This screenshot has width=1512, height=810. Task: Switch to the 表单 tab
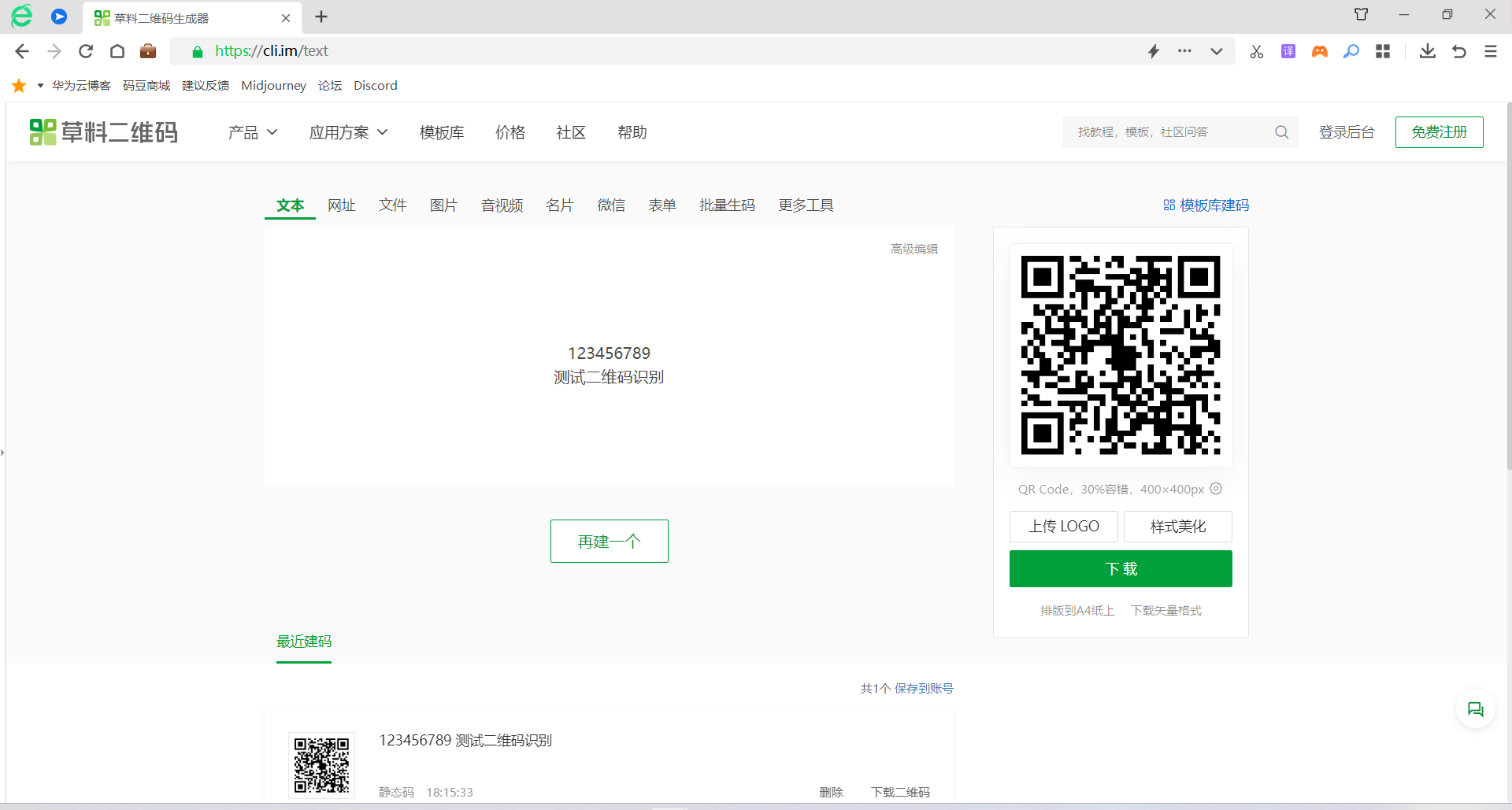(662, 205)
